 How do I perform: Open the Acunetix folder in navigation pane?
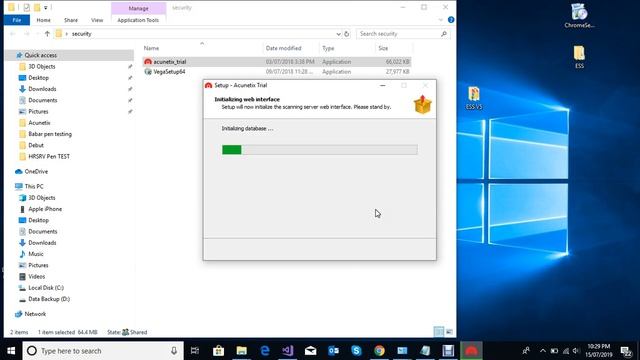tap(39, 122)
